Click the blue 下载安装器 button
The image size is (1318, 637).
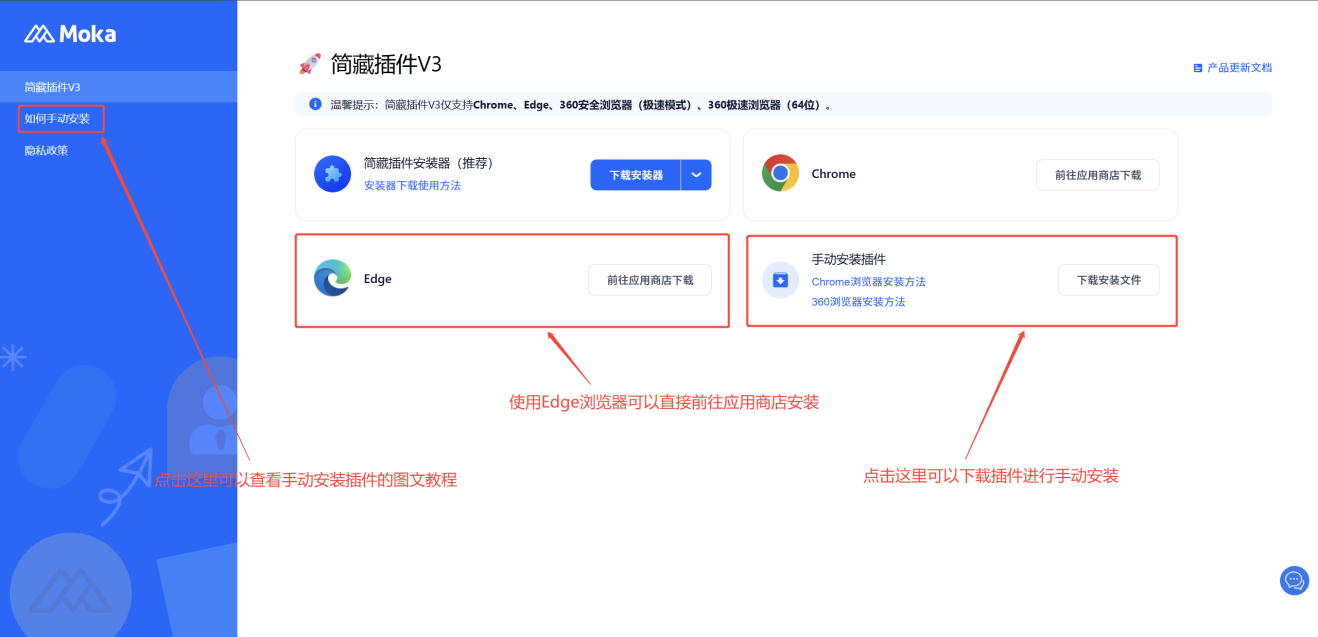click(636, 174)
